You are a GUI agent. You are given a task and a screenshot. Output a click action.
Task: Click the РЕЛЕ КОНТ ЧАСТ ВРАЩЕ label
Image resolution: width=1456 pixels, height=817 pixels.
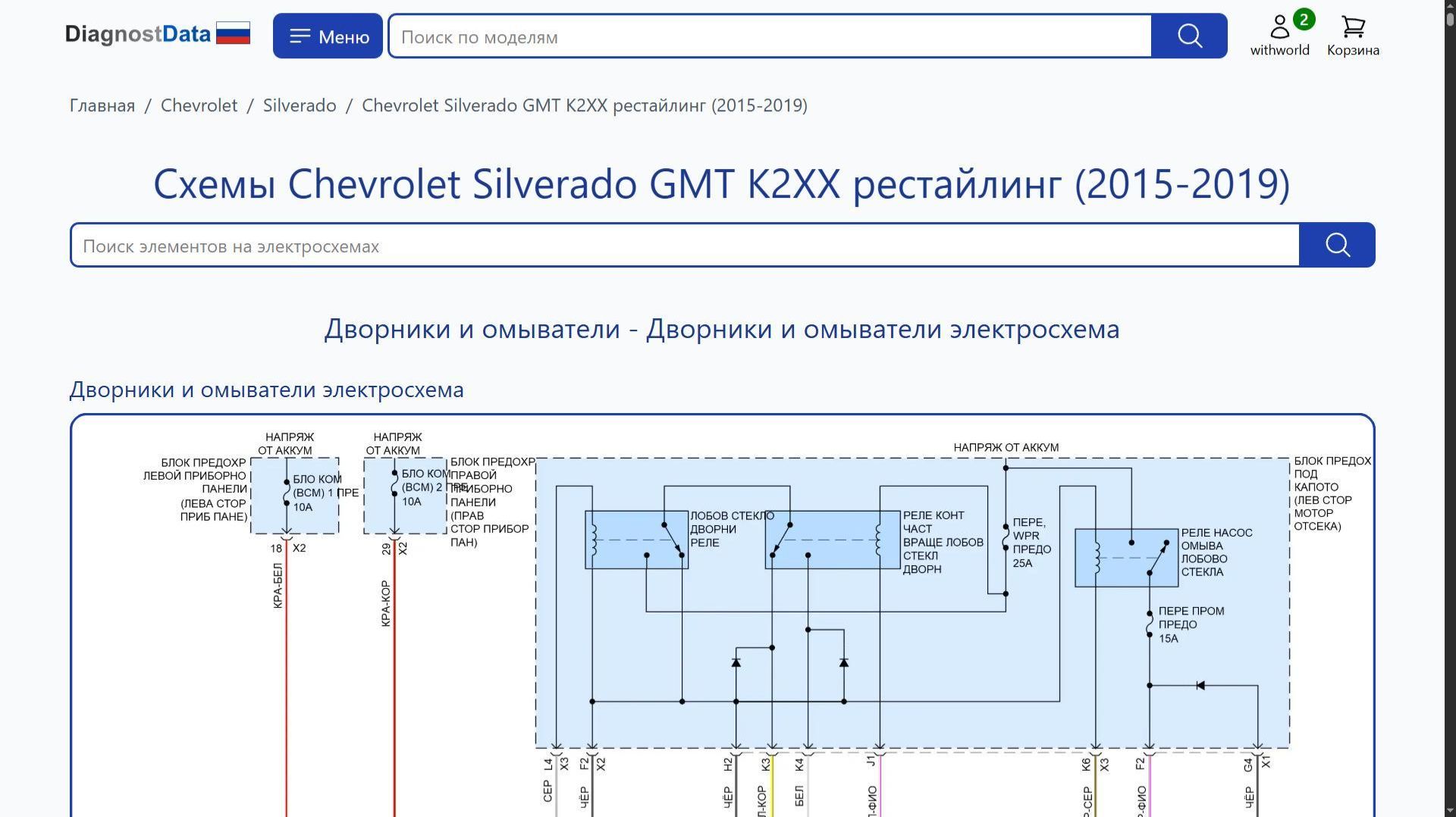(943, 542)
